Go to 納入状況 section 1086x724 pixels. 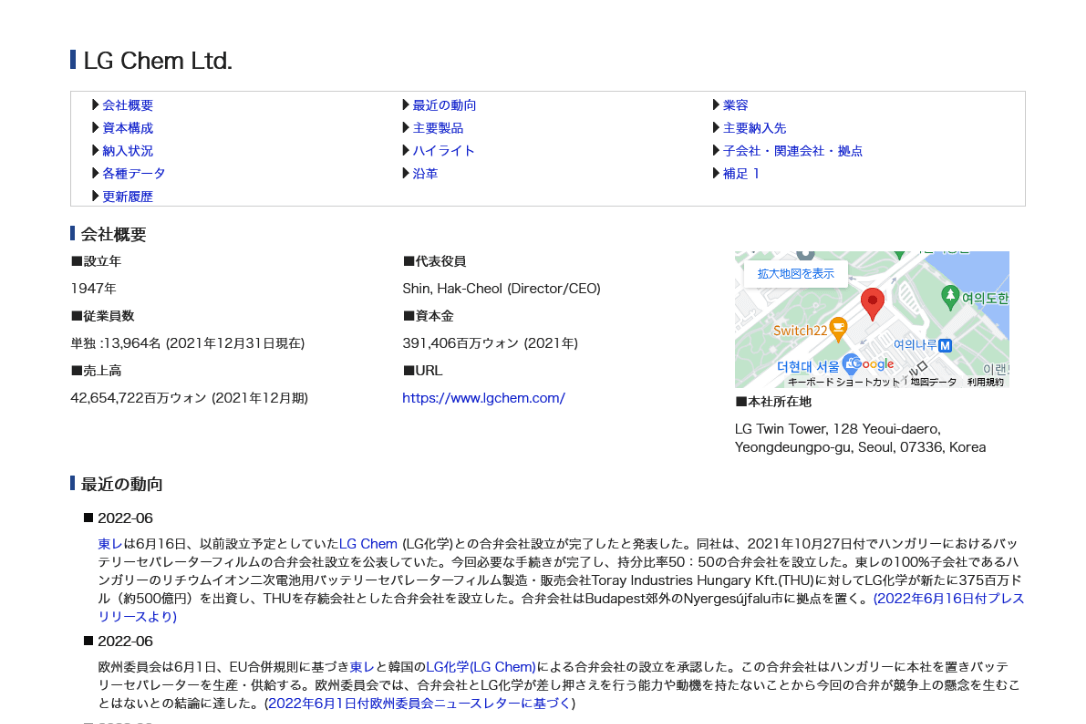point(127,151)
